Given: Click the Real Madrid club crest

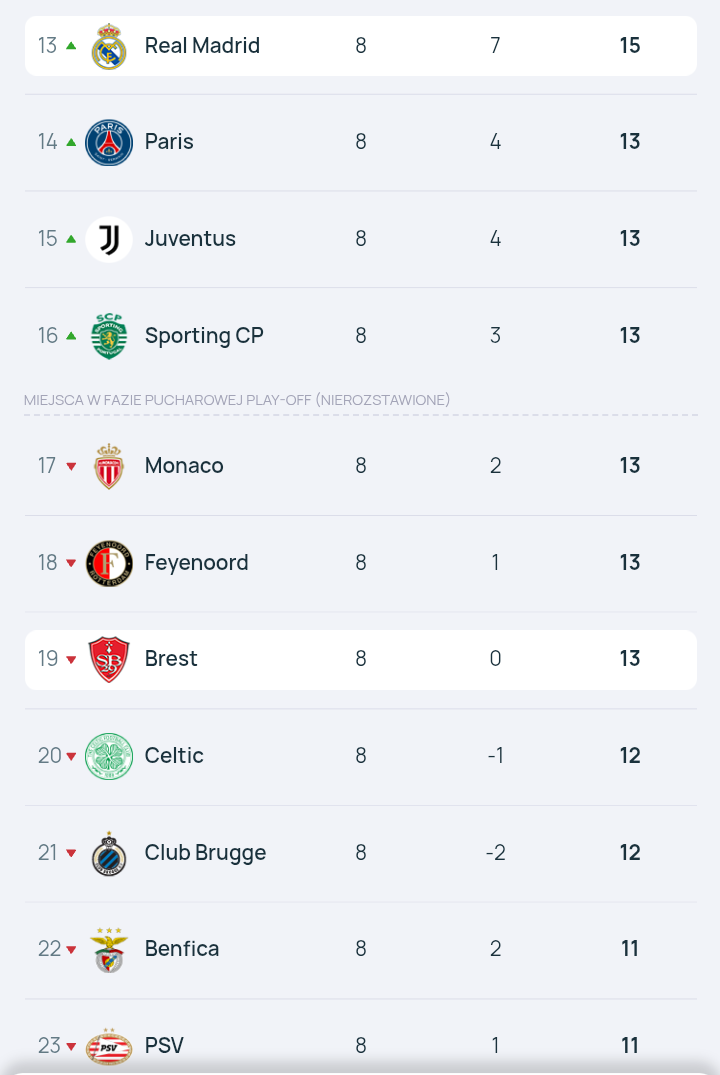Looking at the screenshot, I should (x=109, y=46).
